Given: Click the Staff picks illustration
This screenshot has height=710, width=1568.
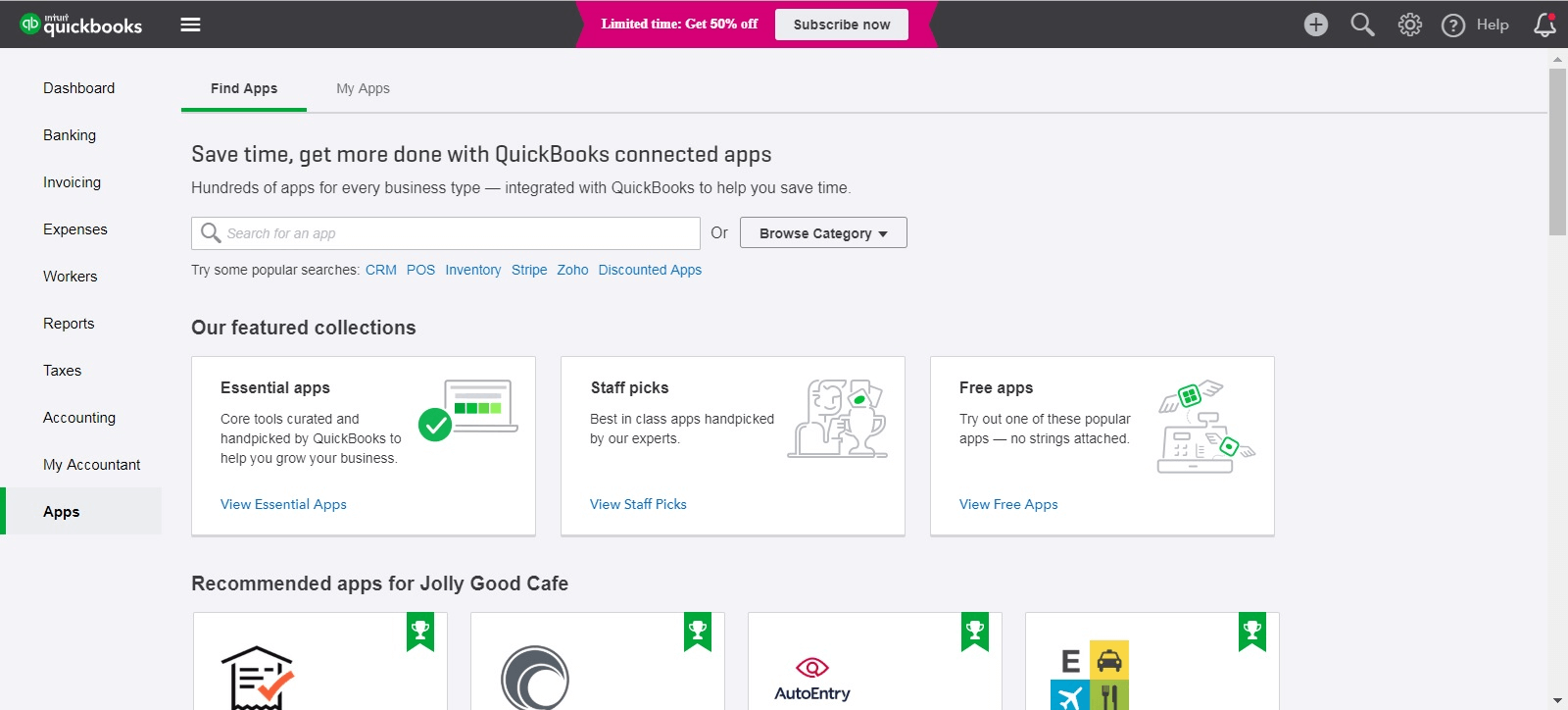Looking at the screenshot, I should coord(838,419).
